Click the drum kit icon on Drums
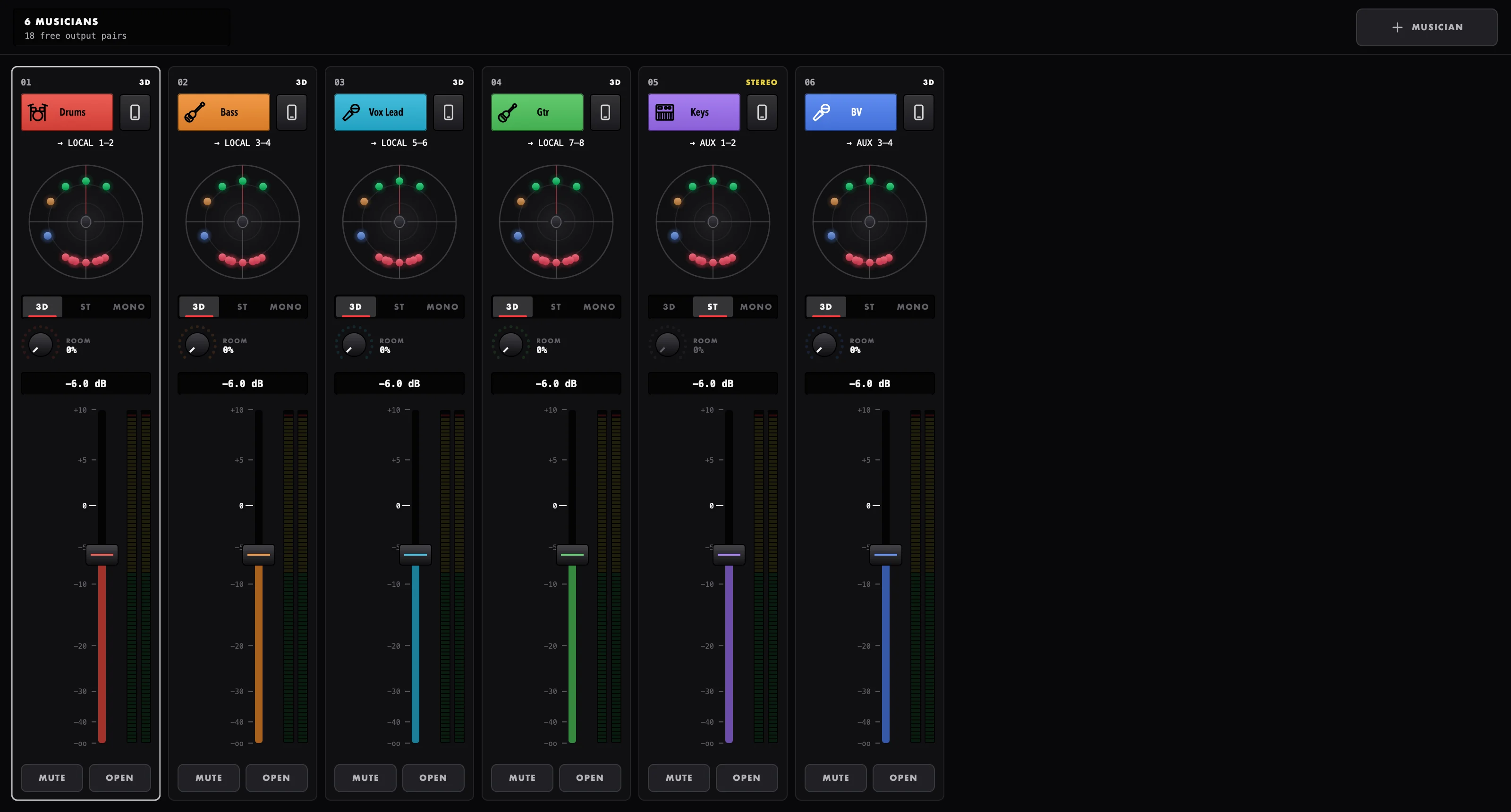The image size is (1511, 812). pos(38,112)
